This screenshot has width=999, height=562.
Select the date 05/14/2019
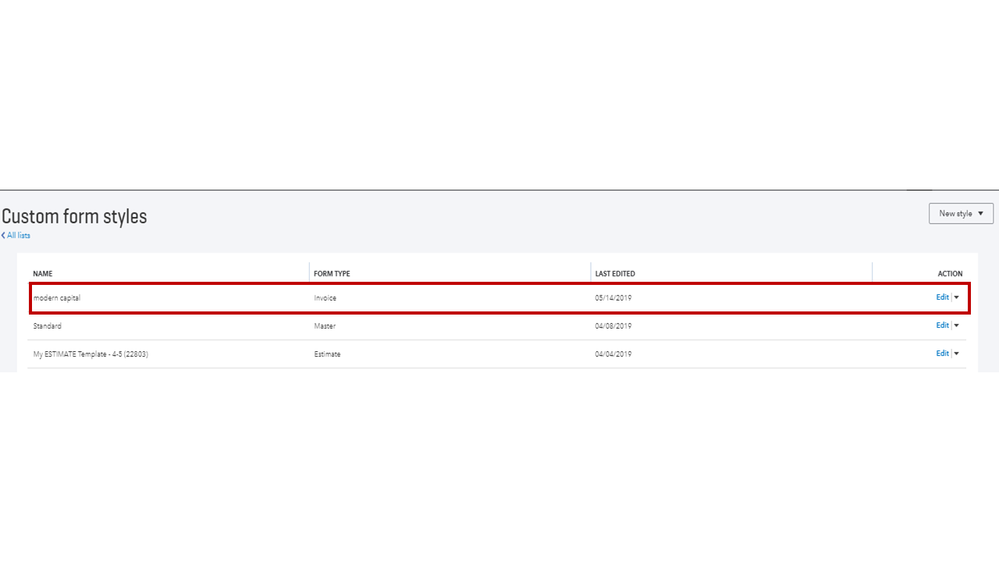(x=613, y=298)
